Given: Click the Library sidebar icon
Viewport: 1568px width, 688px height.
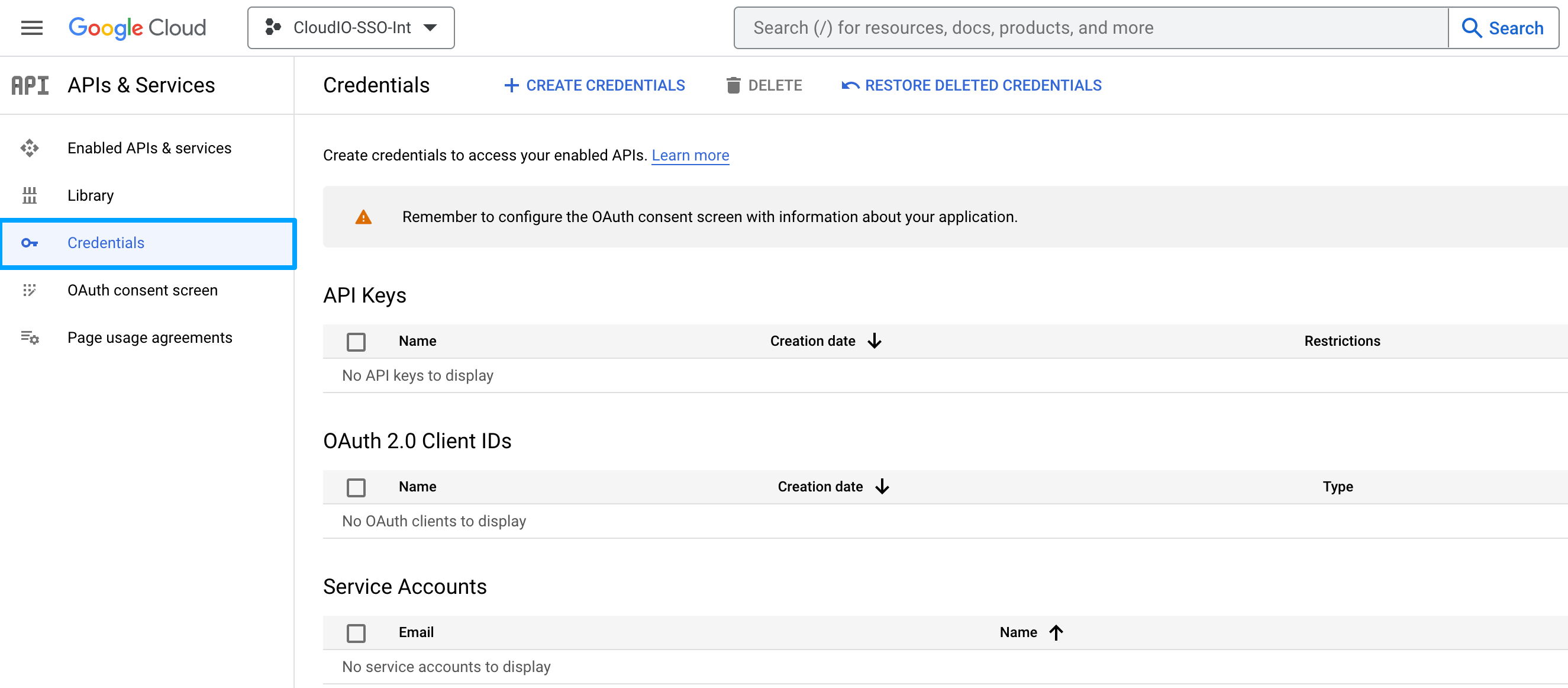Looking at the screenshot, I should [x=29, y=195].
